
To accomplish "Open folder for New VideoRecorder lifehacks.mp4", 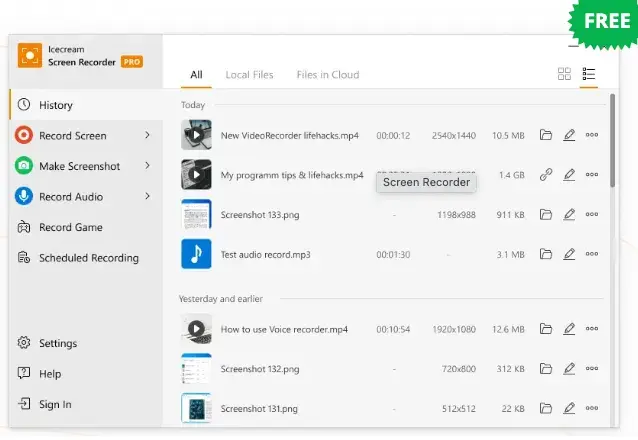I will (x=546, y=135).
